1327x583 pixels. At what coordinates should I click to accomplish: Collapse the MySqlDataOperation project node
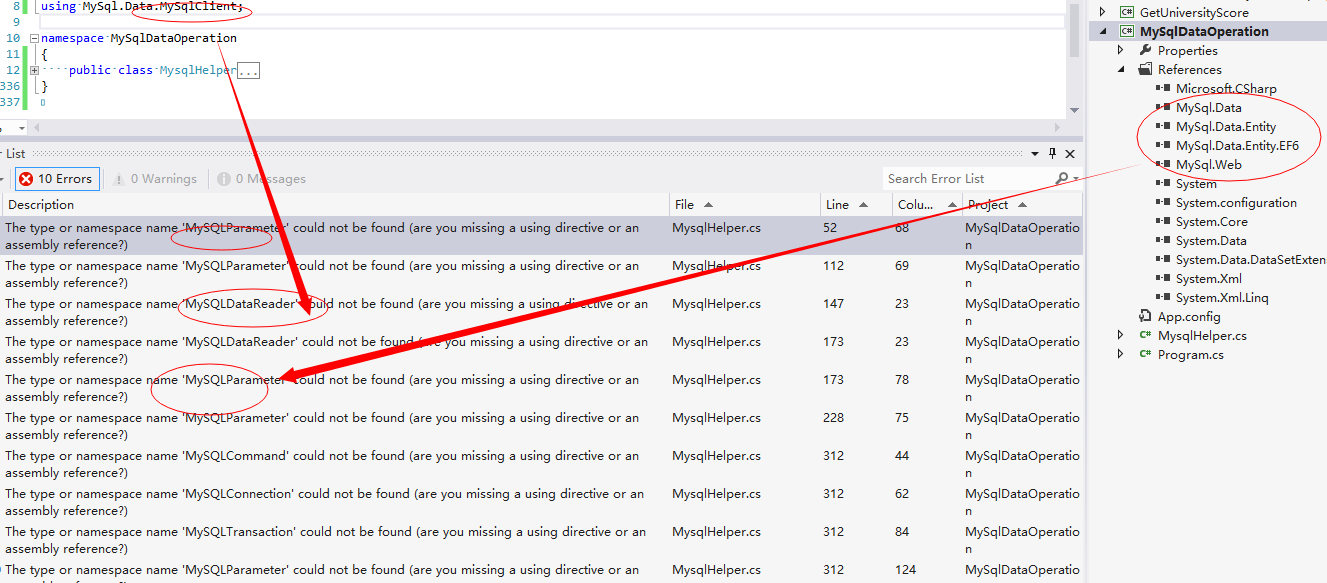click(1103, 31)
